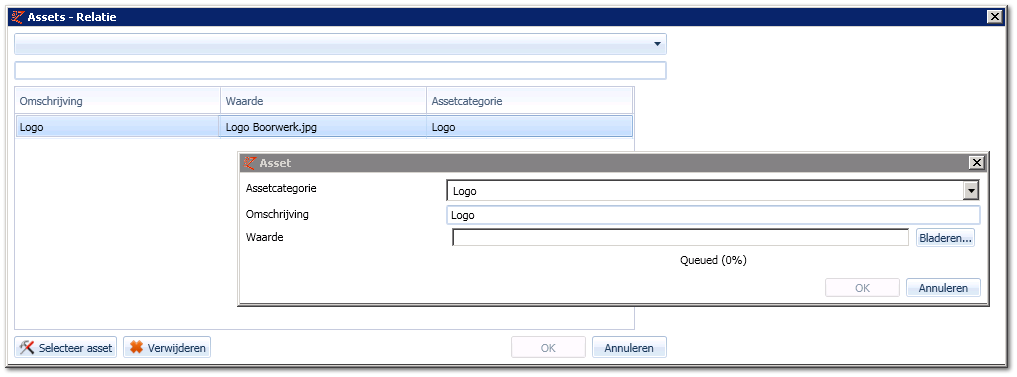This screenshot has height=377, width=1017.
Task: Select the Logo Boorwerk.jpg cell
Action: click(x=323, y=127)
